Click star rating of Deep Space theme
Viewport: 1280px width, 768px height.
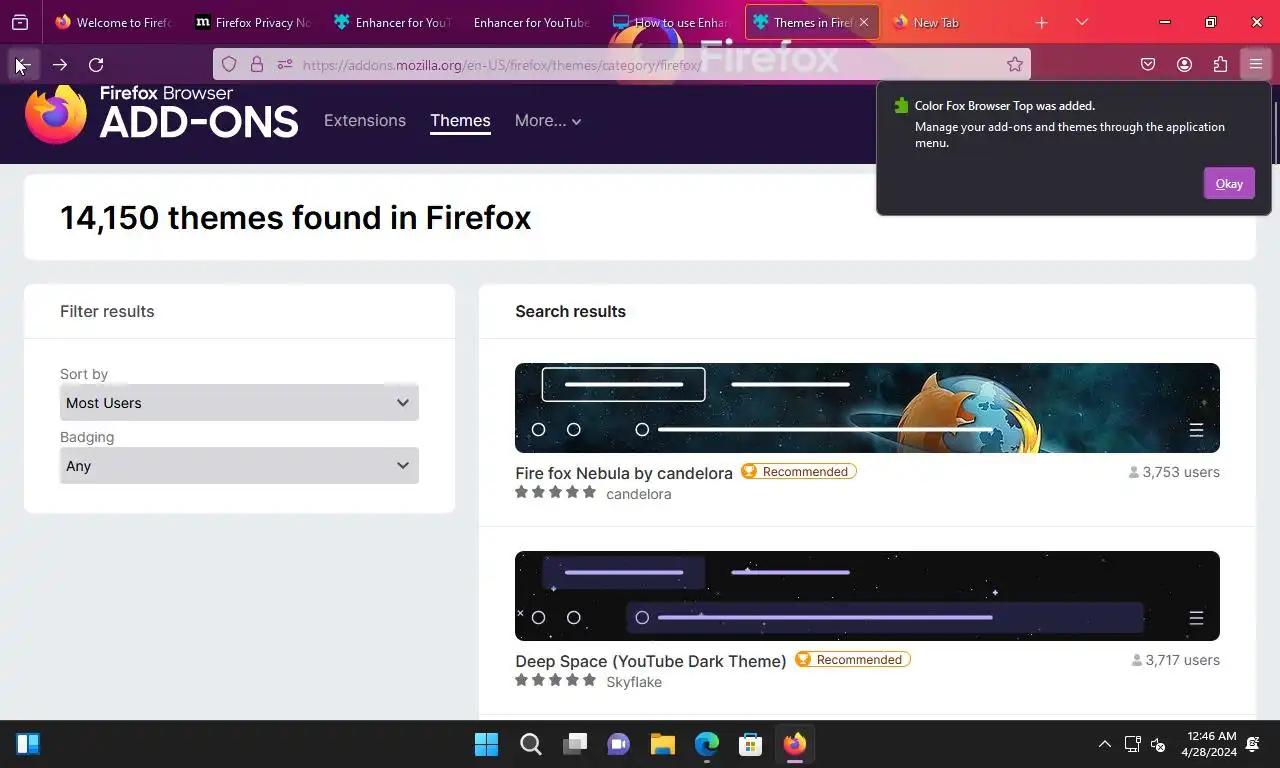(x=555, y=680)
